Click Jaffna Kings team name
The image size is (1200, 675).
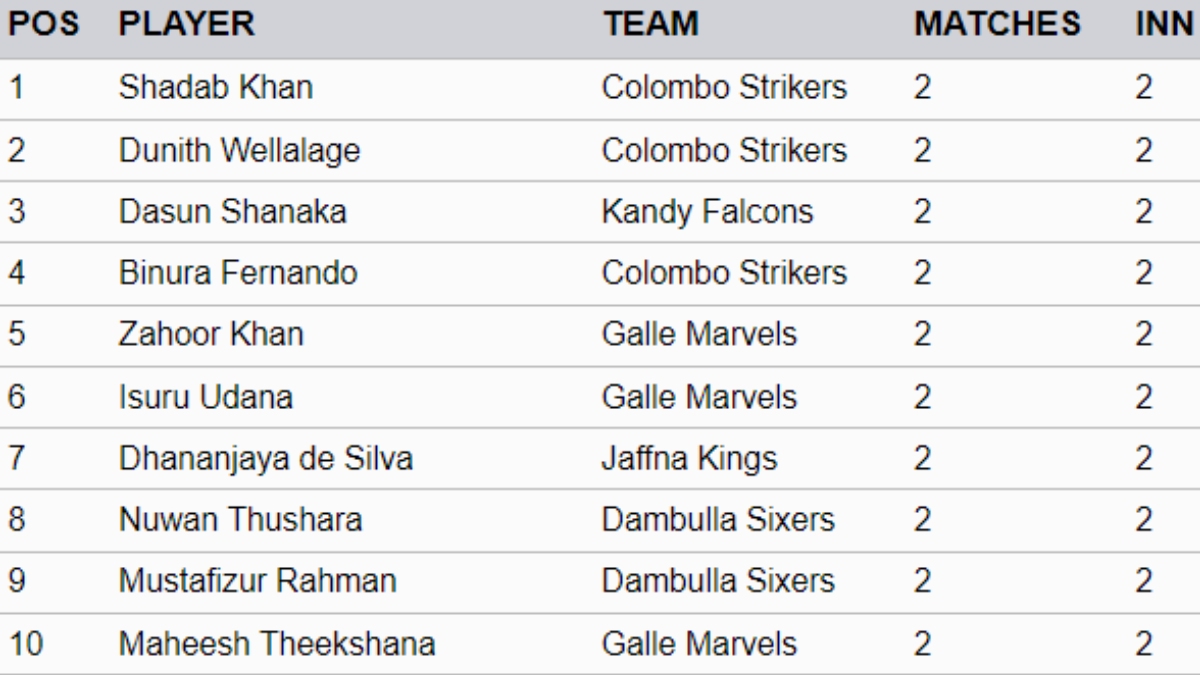coord(689,459)
